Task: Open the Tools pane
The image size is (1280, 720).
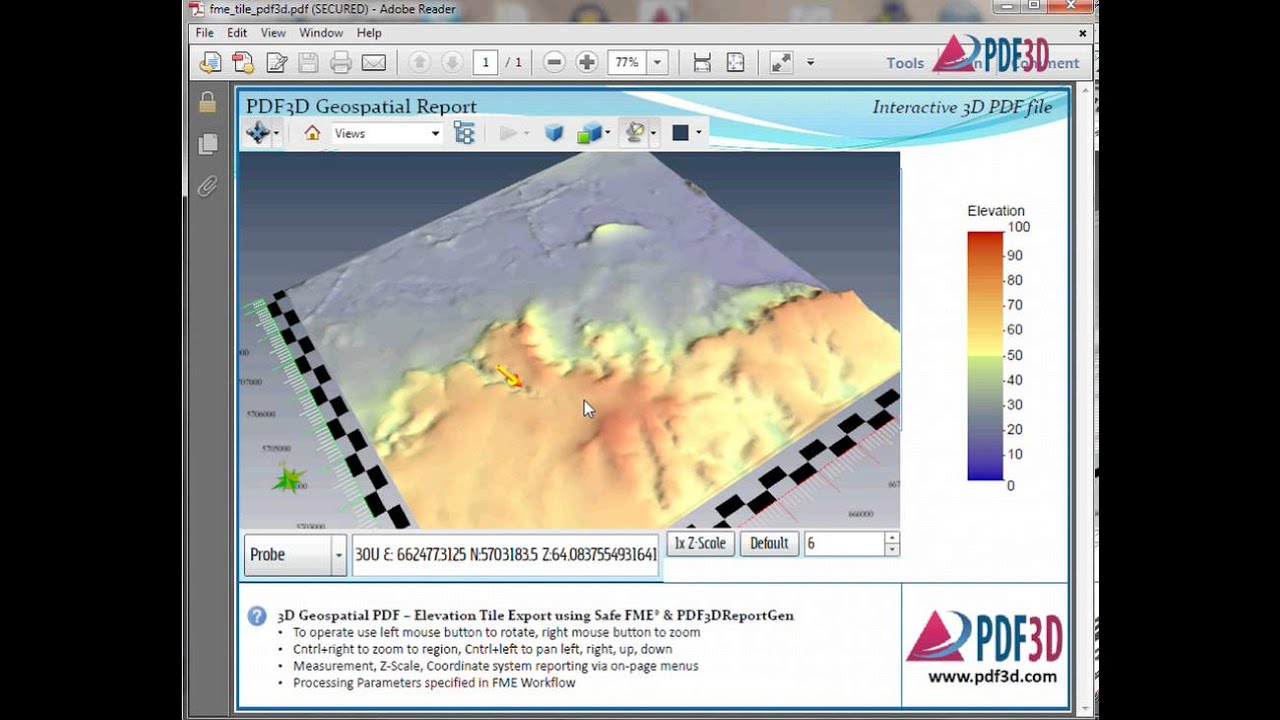Action: (x=905, y=63)
